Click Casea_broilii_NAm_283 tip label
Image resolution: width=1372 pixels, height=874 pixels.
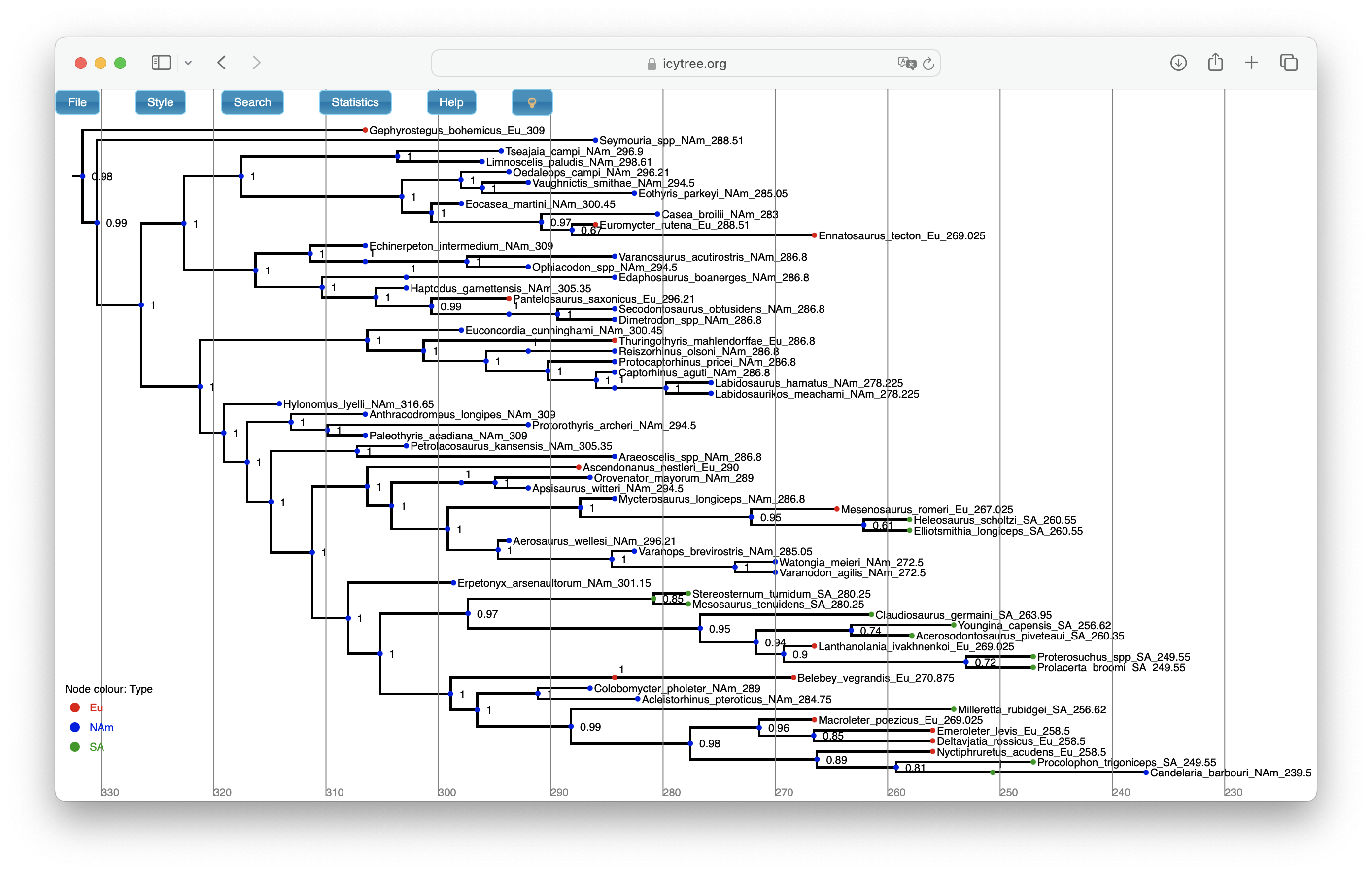click(720, 215)
